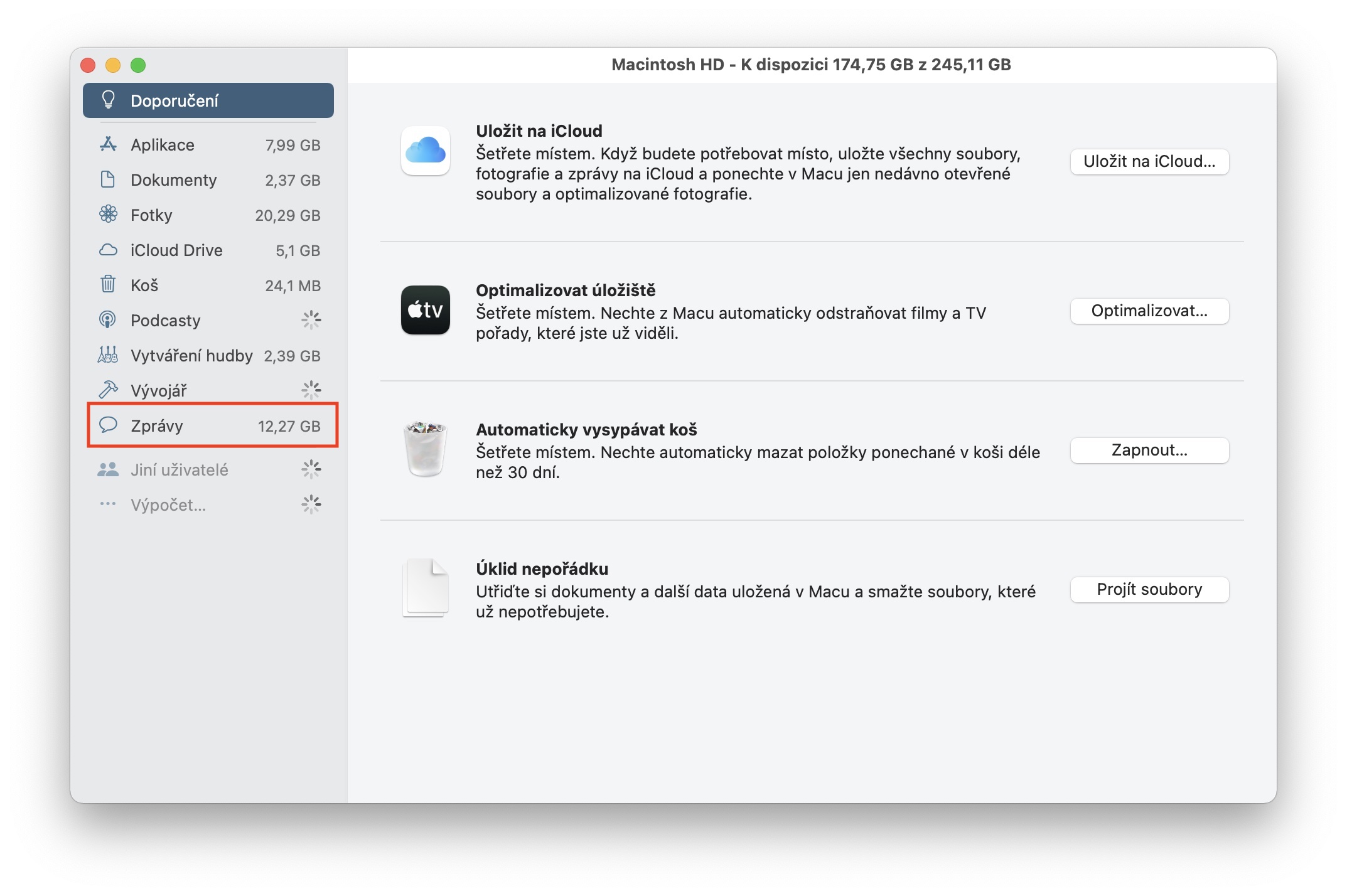Click the iCloud Drive cloud icon

[x=108, y=250]
